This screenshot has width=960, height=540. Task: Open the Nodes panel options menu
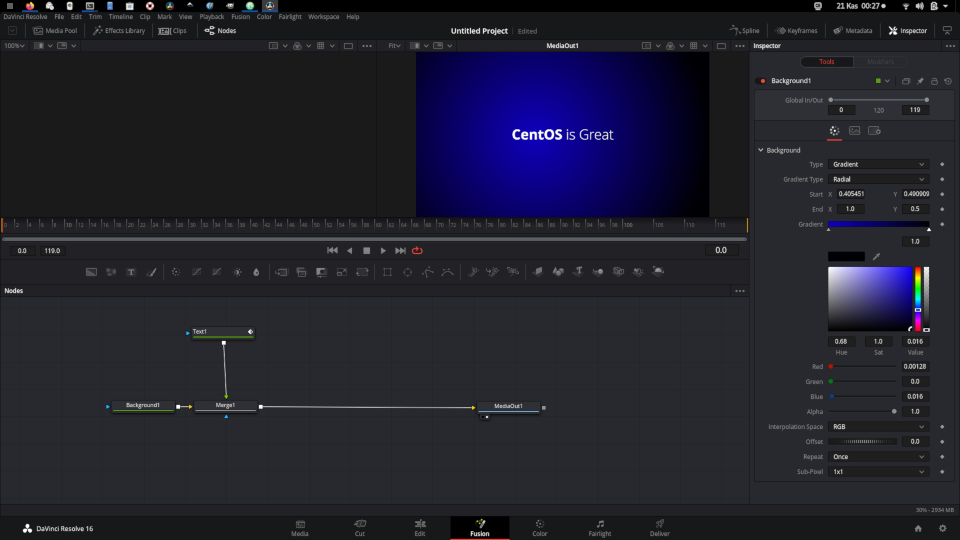[740, 291]
